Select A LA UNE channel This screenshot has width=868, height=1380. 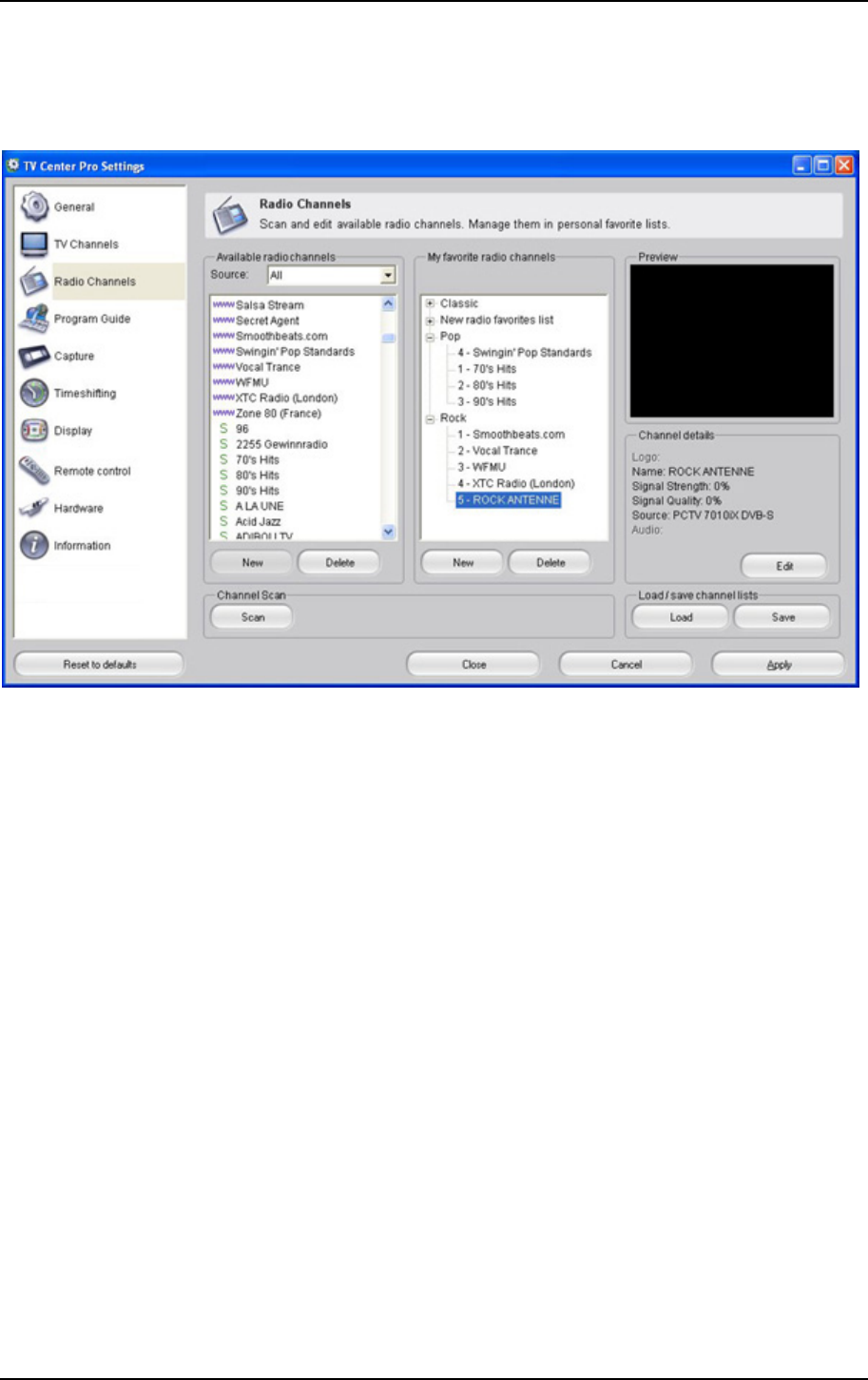(260, 506)
